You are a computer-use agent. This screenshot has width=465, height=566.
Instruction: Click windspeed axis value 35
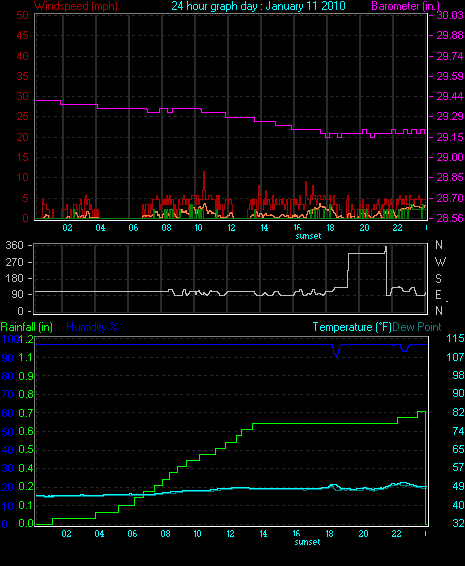tap(22, 76)
